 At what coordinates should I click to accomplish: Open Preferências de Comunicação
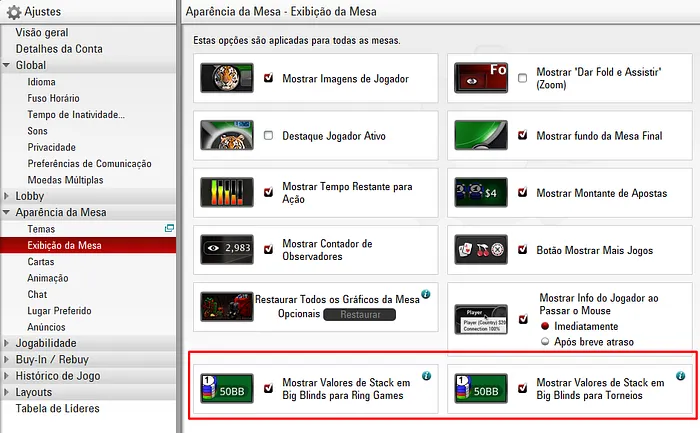pos(88,163)
